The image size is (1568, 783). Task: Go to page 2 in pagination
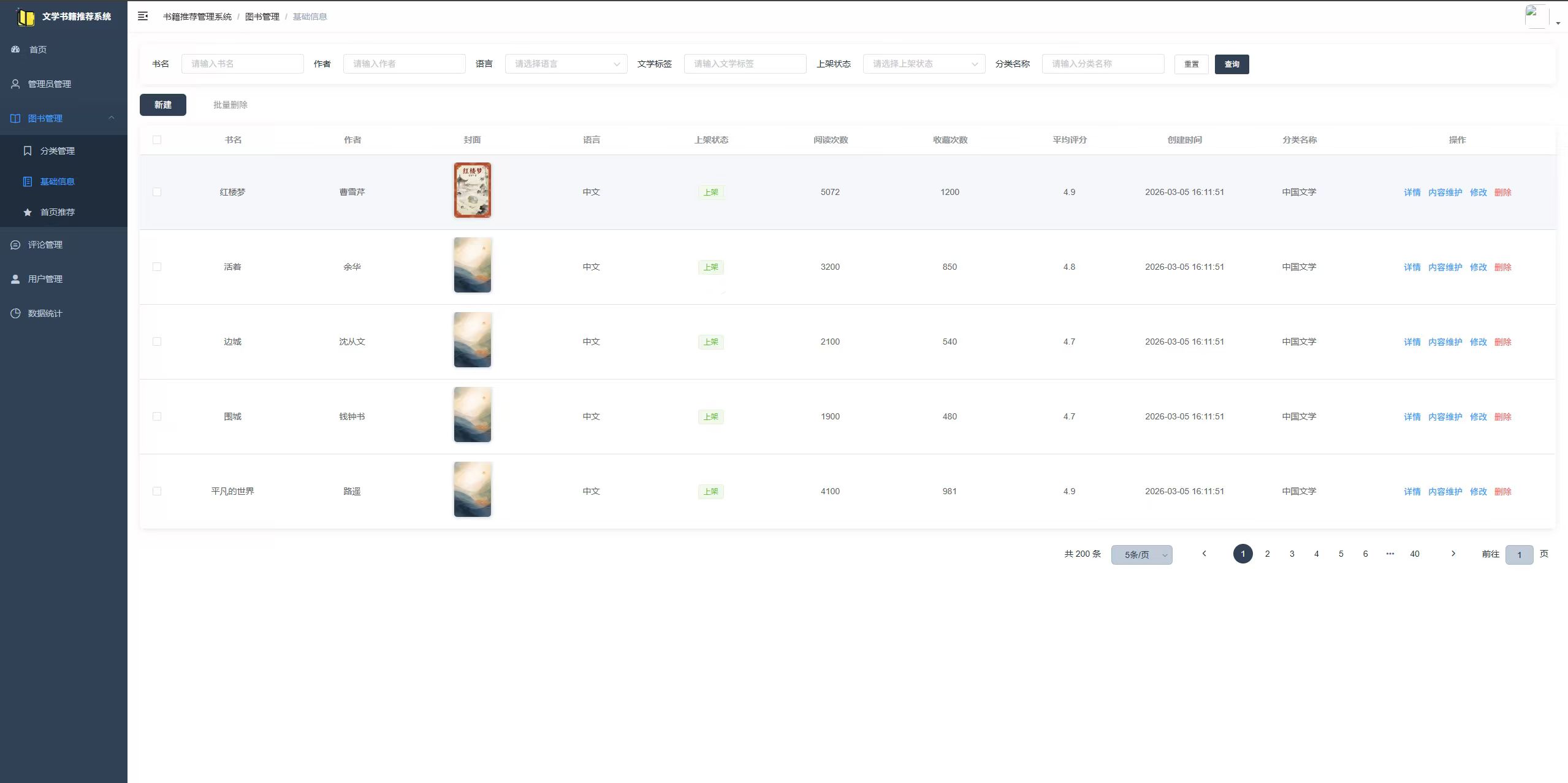tap(1268, 554)
